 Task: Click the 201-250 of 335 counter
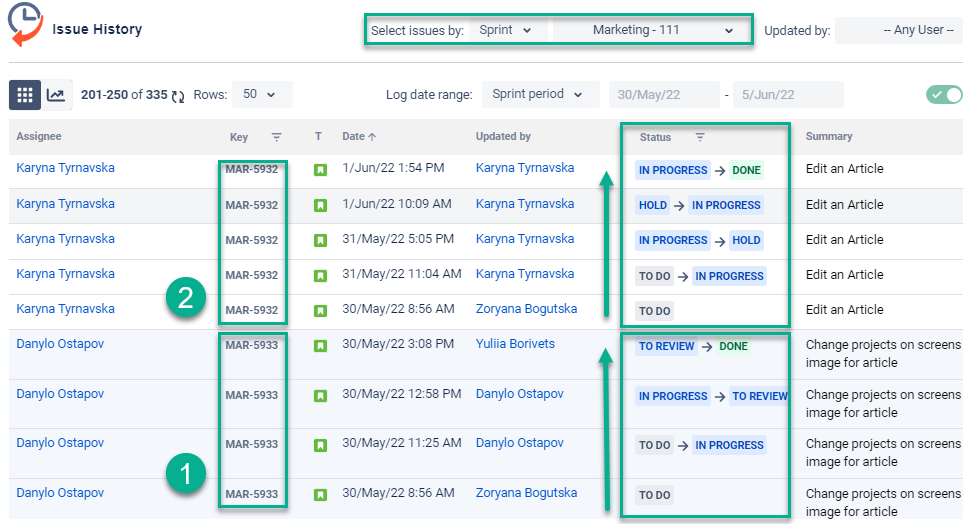(x=124, y=95)
